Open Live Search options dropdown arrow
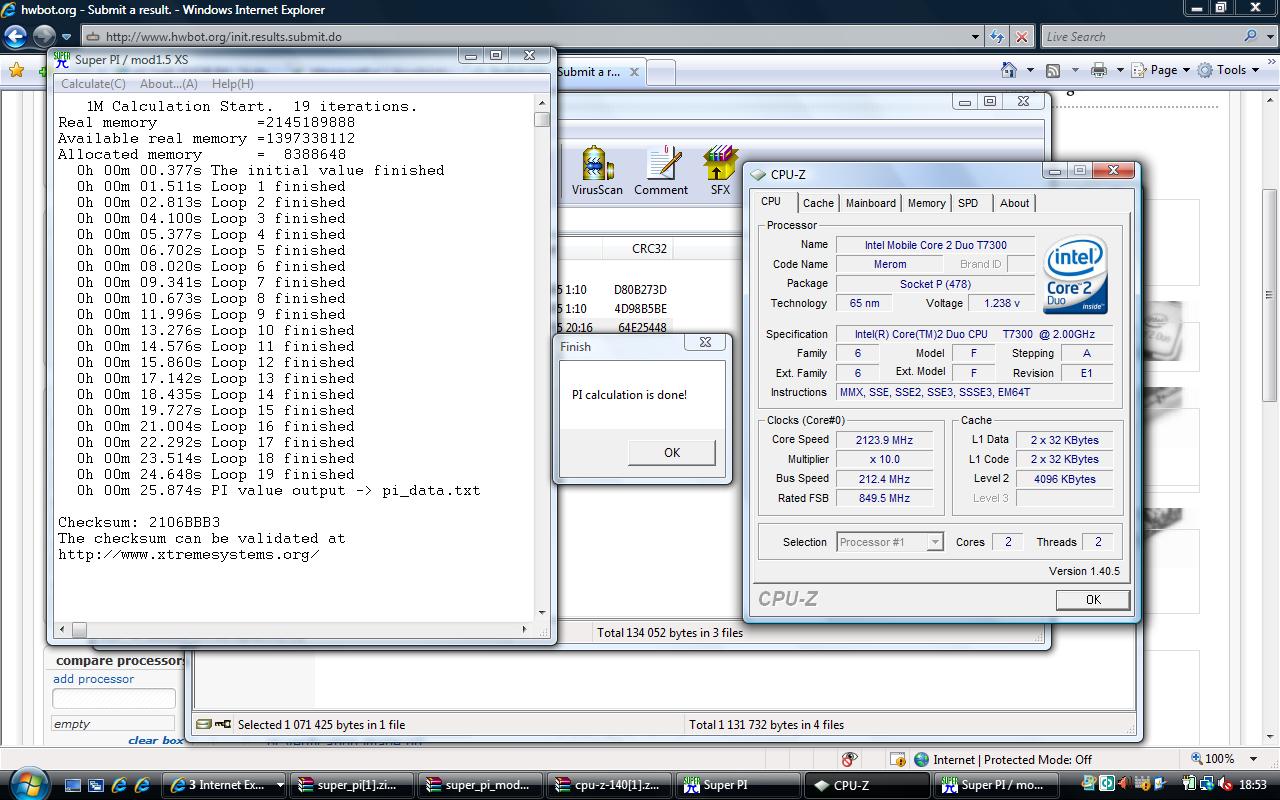Image resolution: width=1280 pixels, height=800 pixels. click(1269, 37)
